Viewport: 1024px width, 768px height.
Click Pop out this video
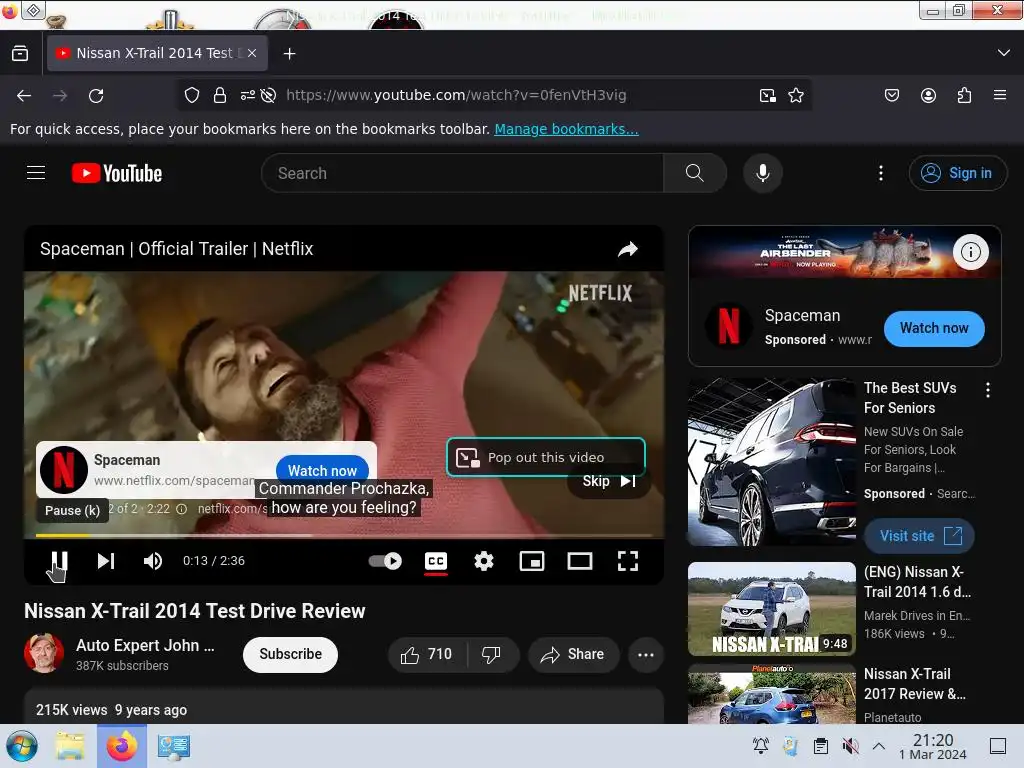(546, 457)
